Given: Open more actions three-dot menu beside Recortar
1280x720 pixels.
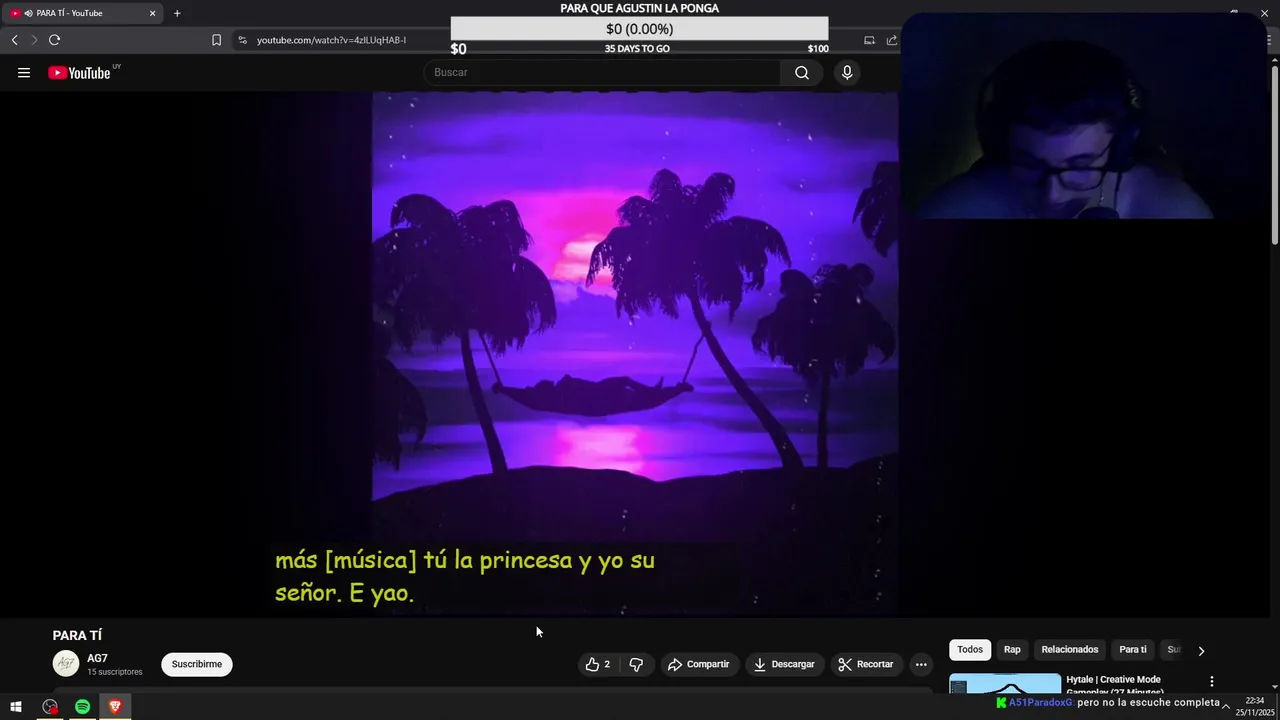Looking at the screenshot, I should [x=921, y=664].
